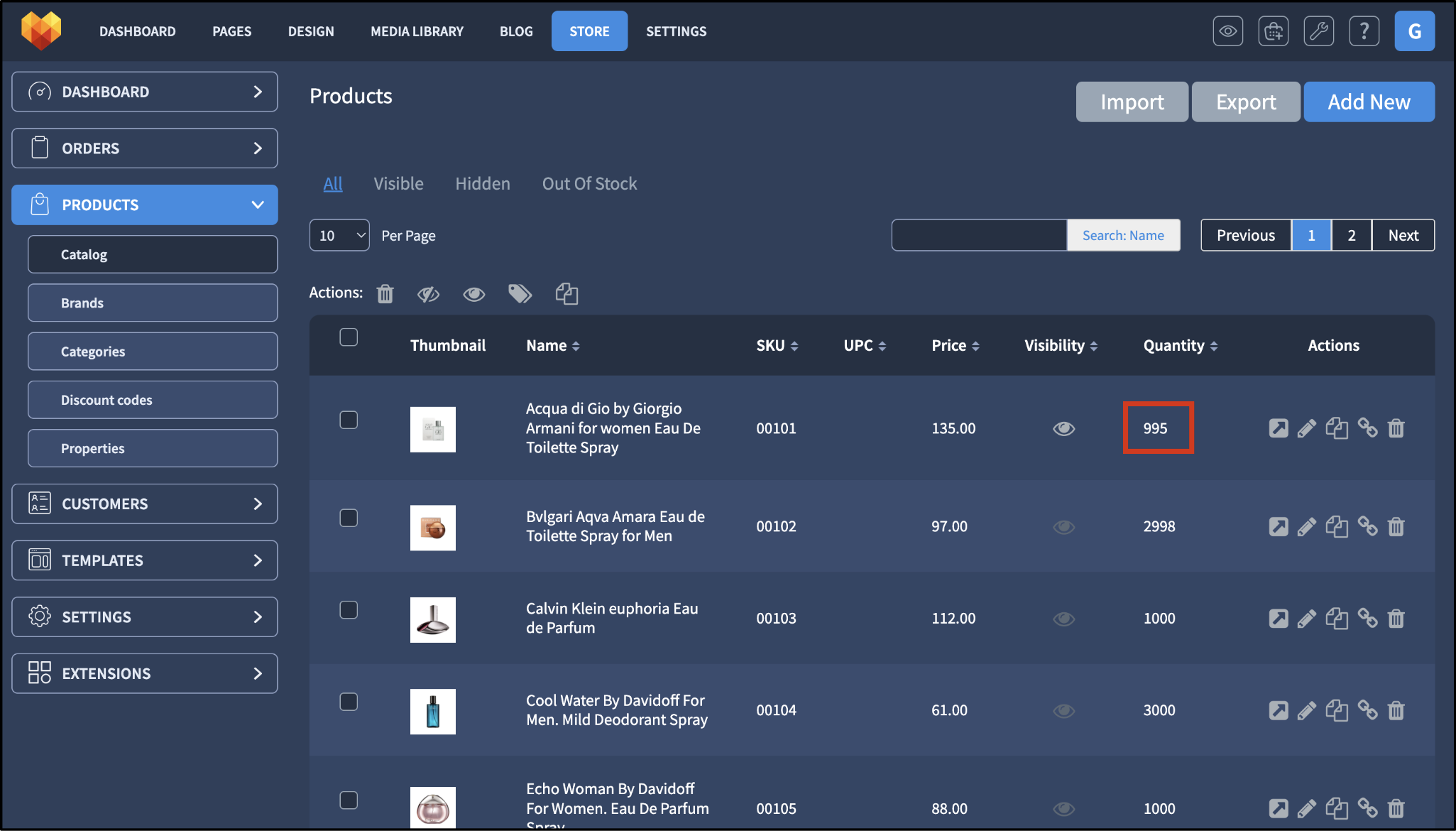1456x831 pixels.
Task: Go to page 2 of products
Action: pos(1351,235)
